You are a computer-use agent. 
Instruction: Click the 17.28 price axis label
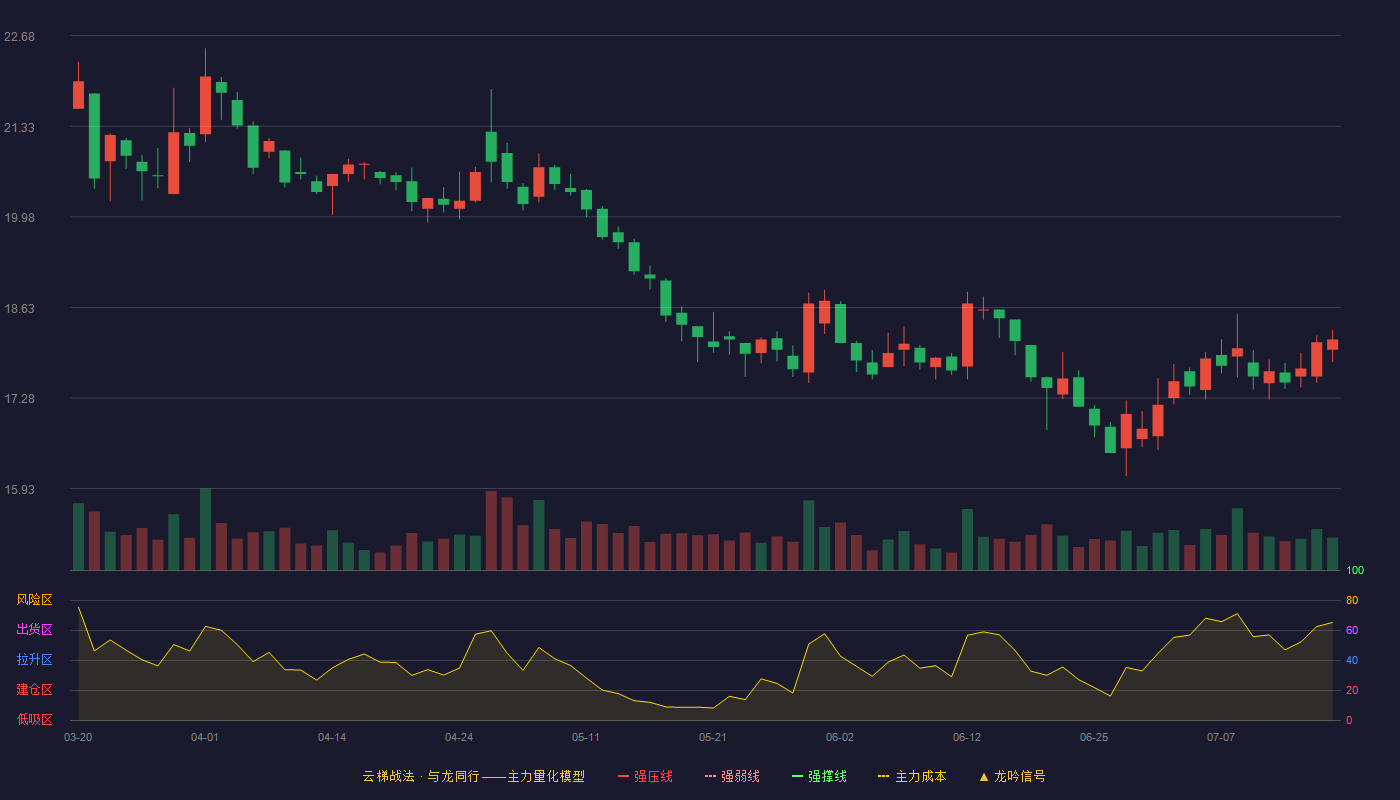19,399
